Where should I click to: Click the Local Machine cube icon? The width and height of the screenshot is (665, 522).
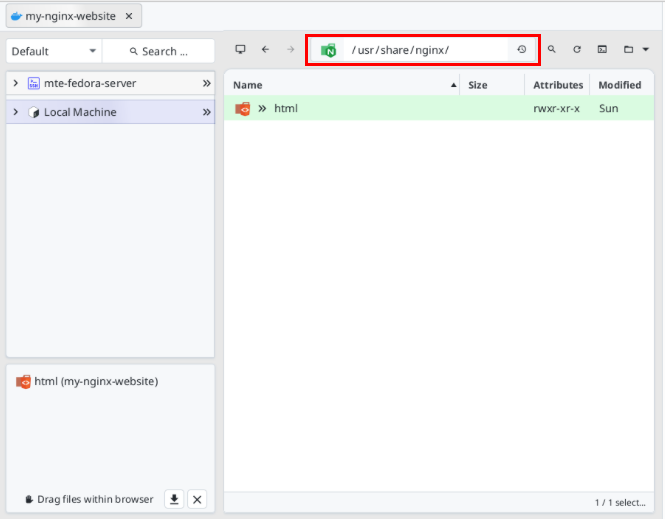click(x=34, y=112)
